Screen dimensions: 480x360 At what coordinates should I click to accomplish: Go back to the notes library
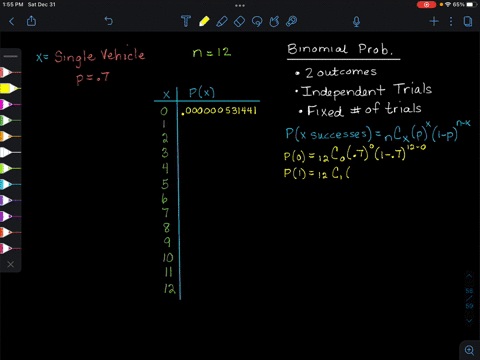pos(12,22)
